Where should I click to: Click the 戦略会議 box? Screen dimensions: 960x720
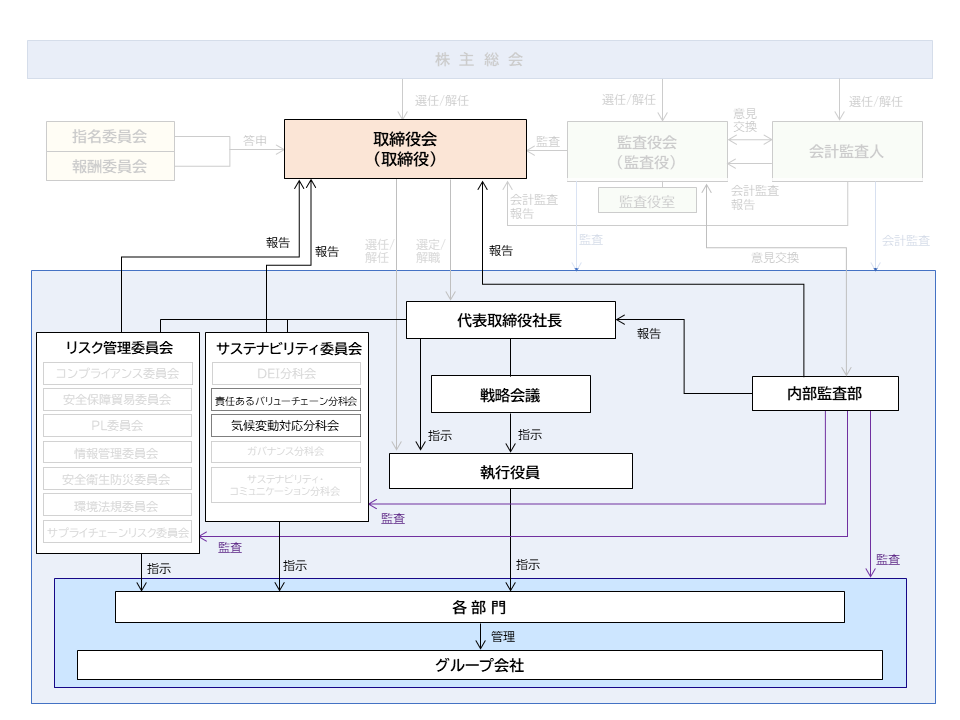tap(510, 395)
